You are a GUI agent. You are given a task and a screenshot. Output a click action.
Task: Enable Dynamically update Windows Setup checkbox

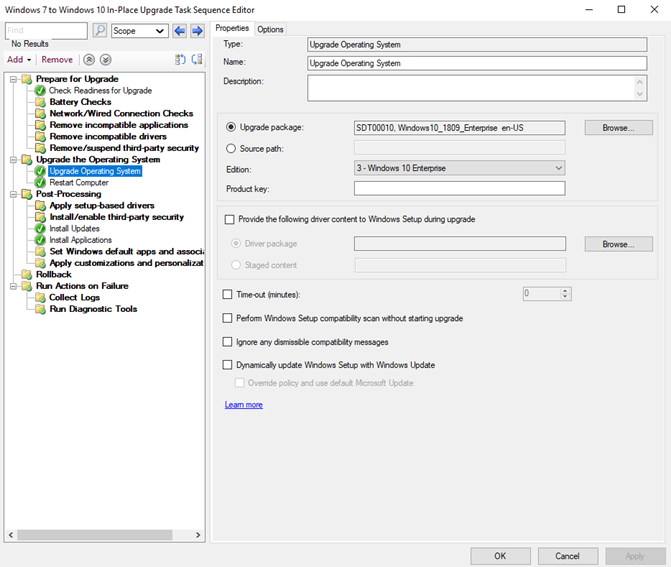[x=227, y=365]
